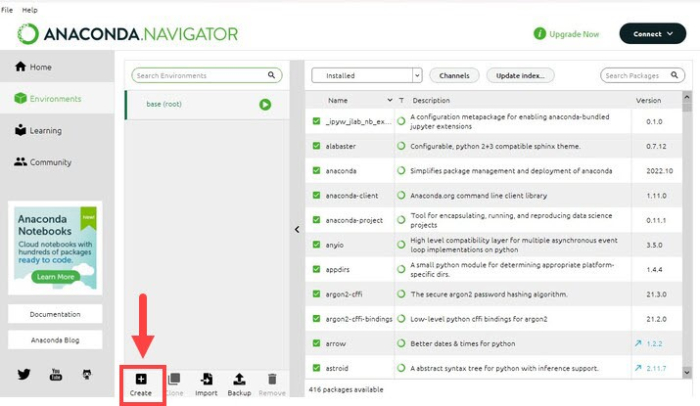Open the GitHub icon link

(x=87, y=374)
